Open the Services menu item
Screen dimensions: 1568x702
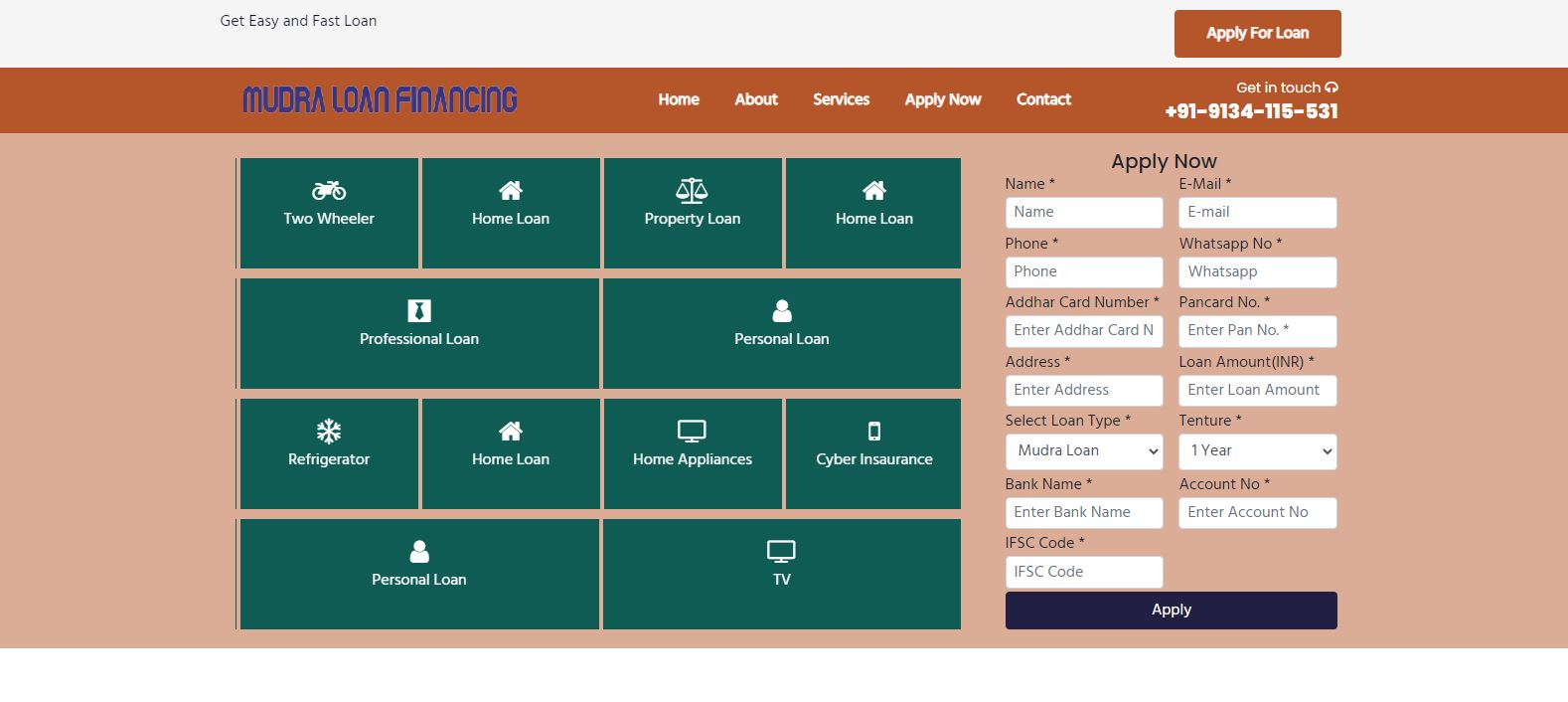click(841, 99)
